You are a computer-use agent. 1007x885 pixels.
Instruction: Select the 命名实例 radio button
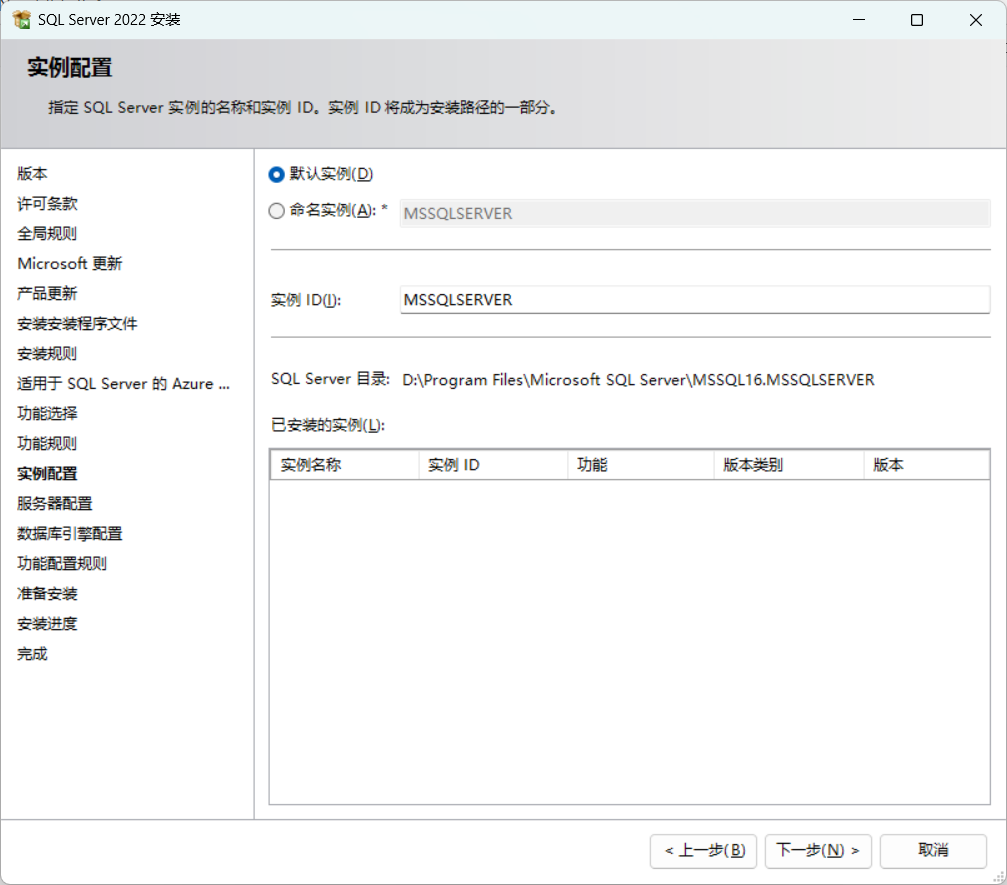[x=275, y=211]
